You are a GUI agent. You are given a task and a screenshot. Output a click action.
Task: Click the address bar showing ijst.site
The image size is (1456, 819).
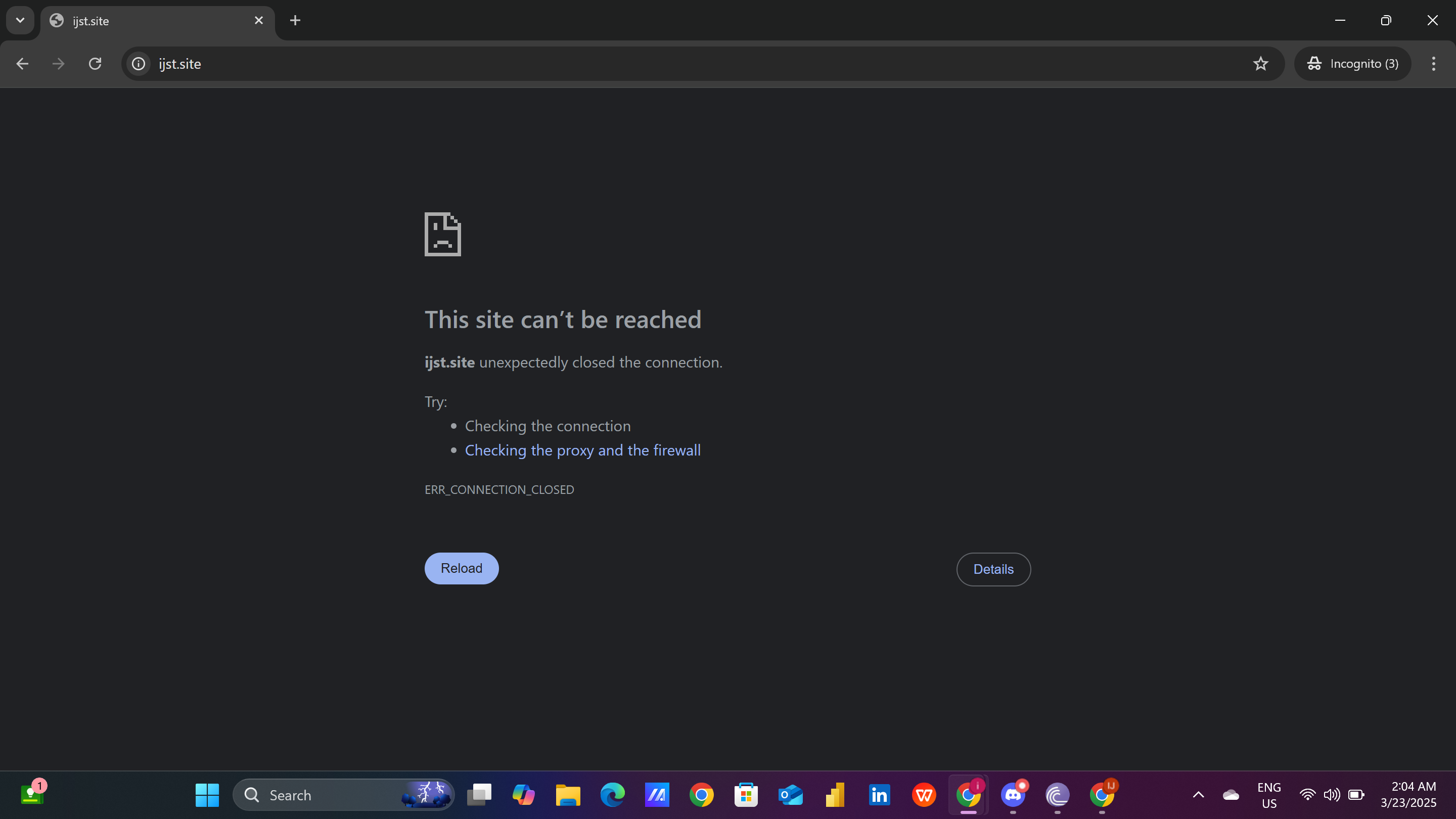click(678, 63)
